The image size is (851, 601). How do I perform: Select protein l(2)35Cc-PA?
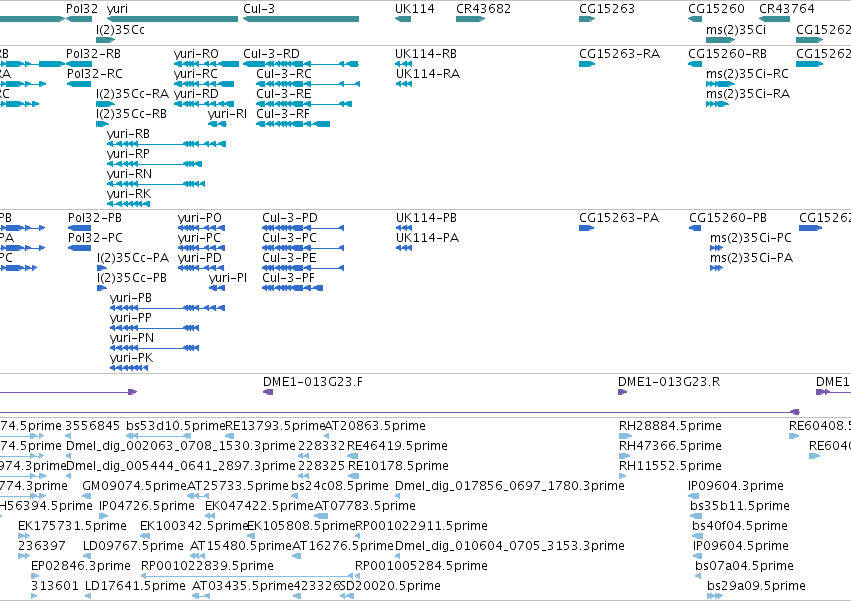(133, 258)
